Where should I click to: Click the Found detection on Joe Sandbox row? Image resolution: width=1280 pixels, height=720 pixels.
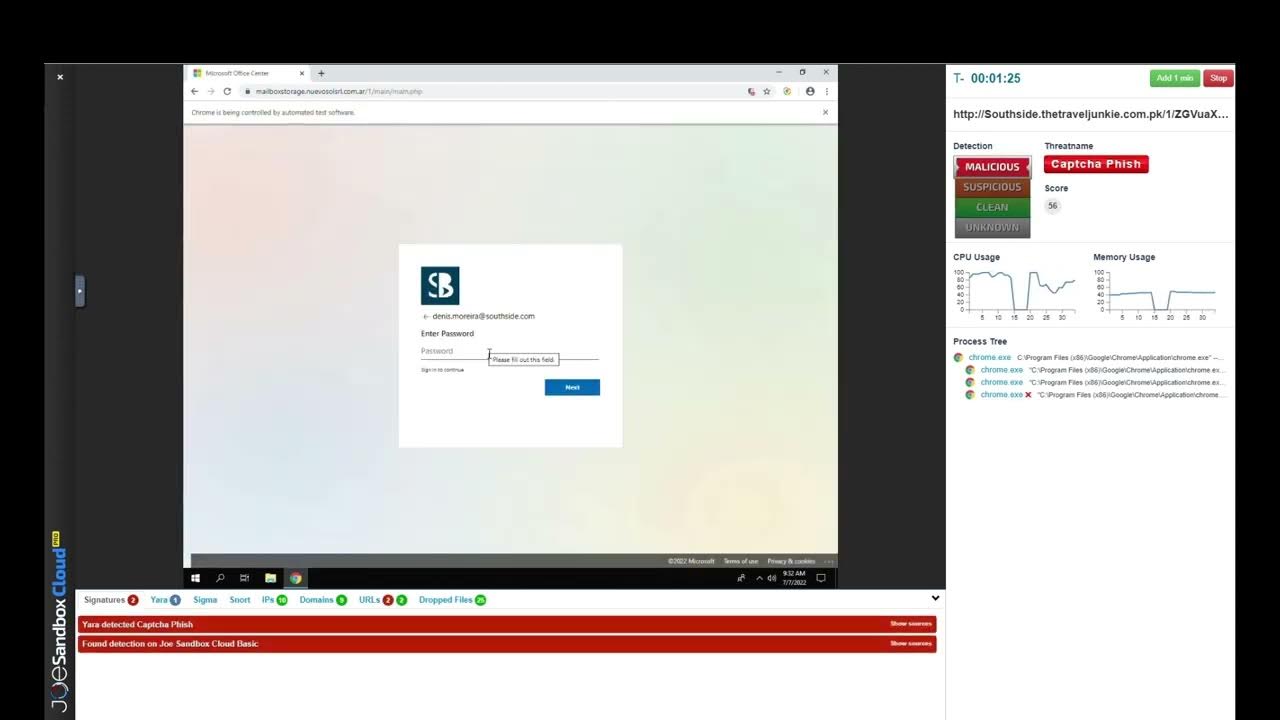click(x=507, y=644)
